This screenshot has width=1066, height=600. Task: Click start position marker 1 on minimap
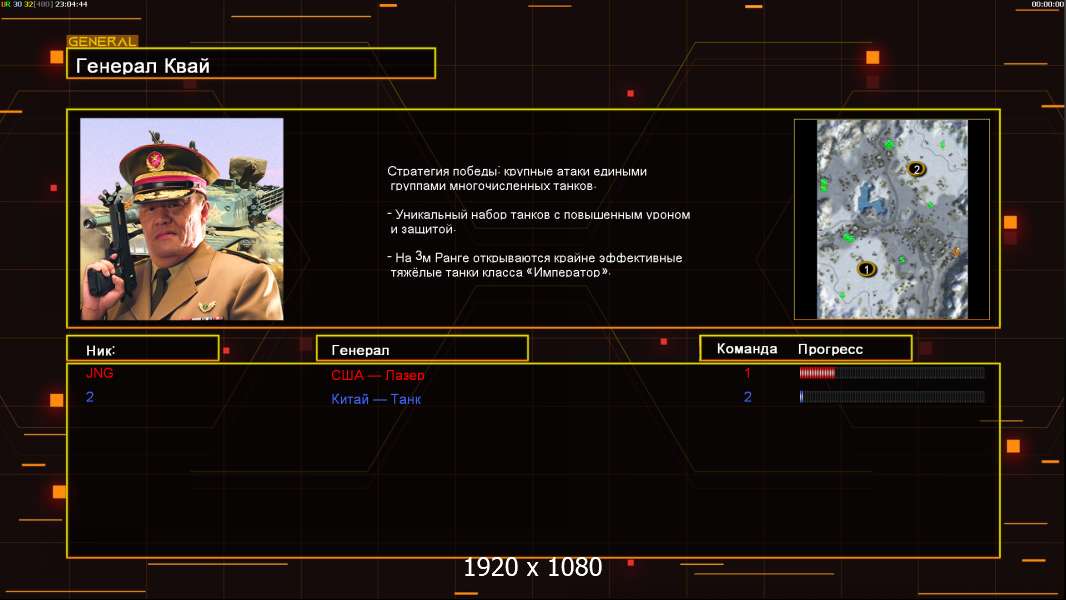[867, 268]
